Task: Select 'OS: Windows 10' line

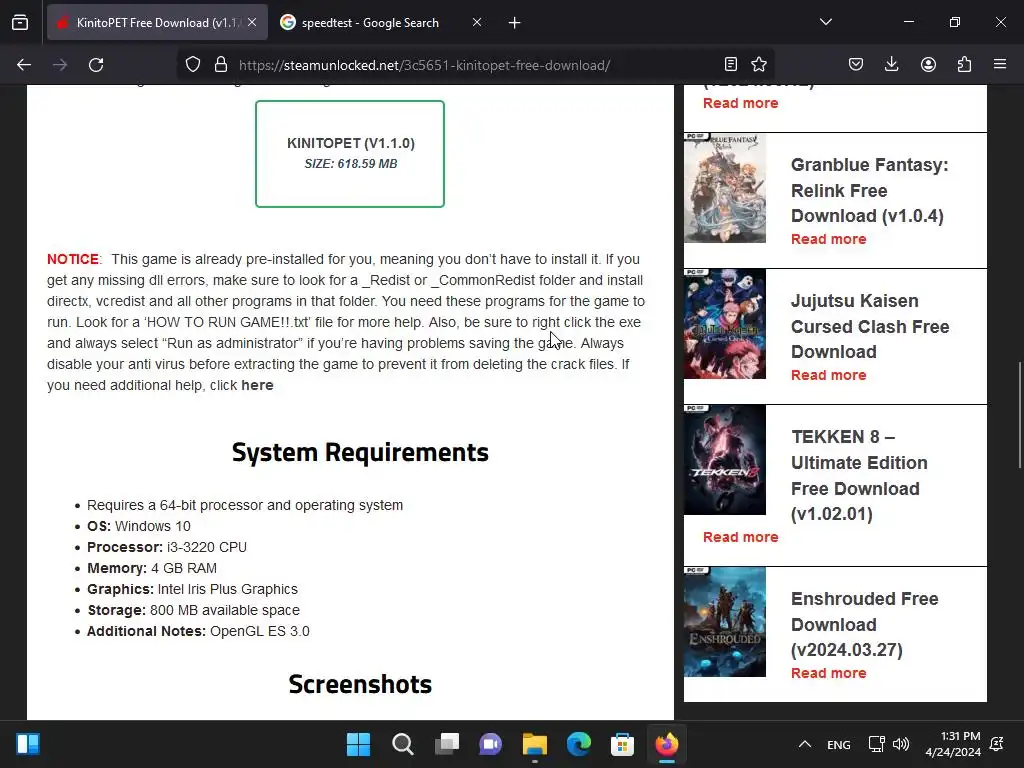Action: click(x=138, y=526)
